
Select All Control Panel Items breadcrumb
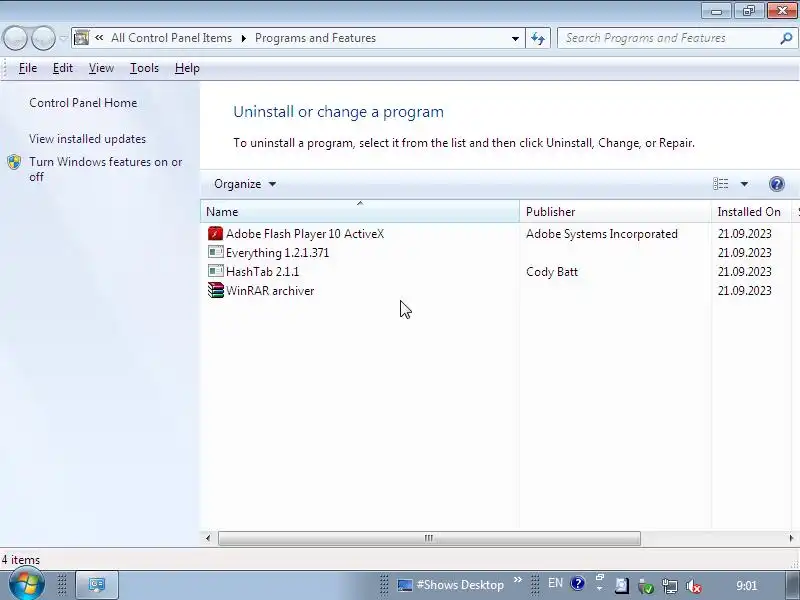click(x=171, y=38)
